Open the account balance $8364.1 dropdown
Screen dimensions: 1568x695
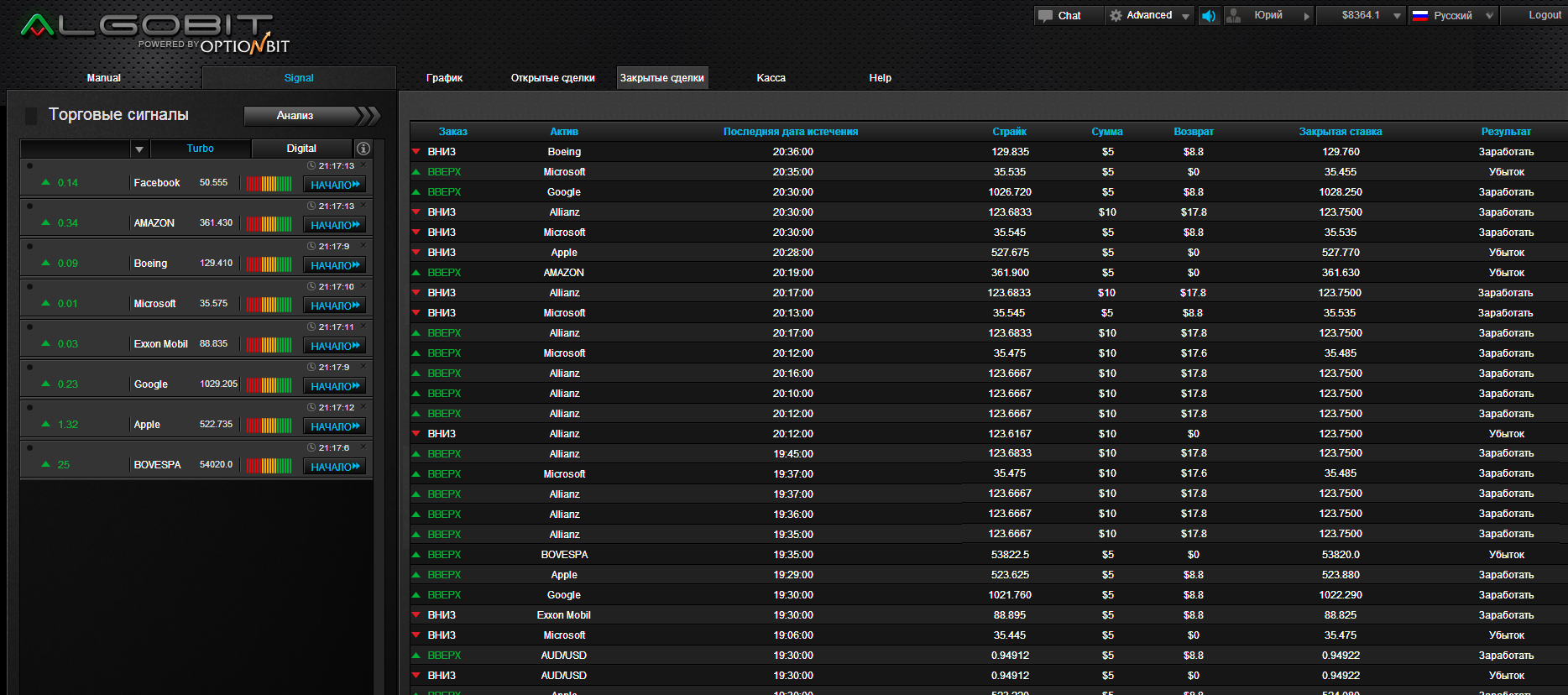[x=1397, y=16]
